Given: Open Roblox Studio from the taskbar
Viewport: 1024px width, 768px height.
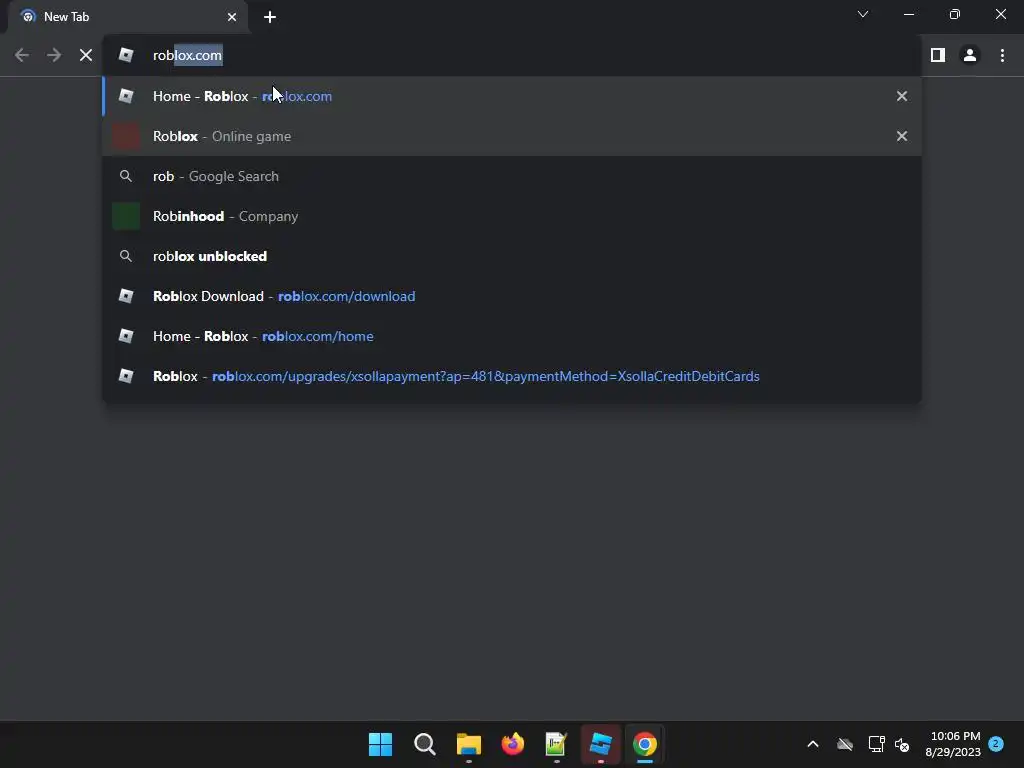Looking at the screenshot, I should point(601,744).
